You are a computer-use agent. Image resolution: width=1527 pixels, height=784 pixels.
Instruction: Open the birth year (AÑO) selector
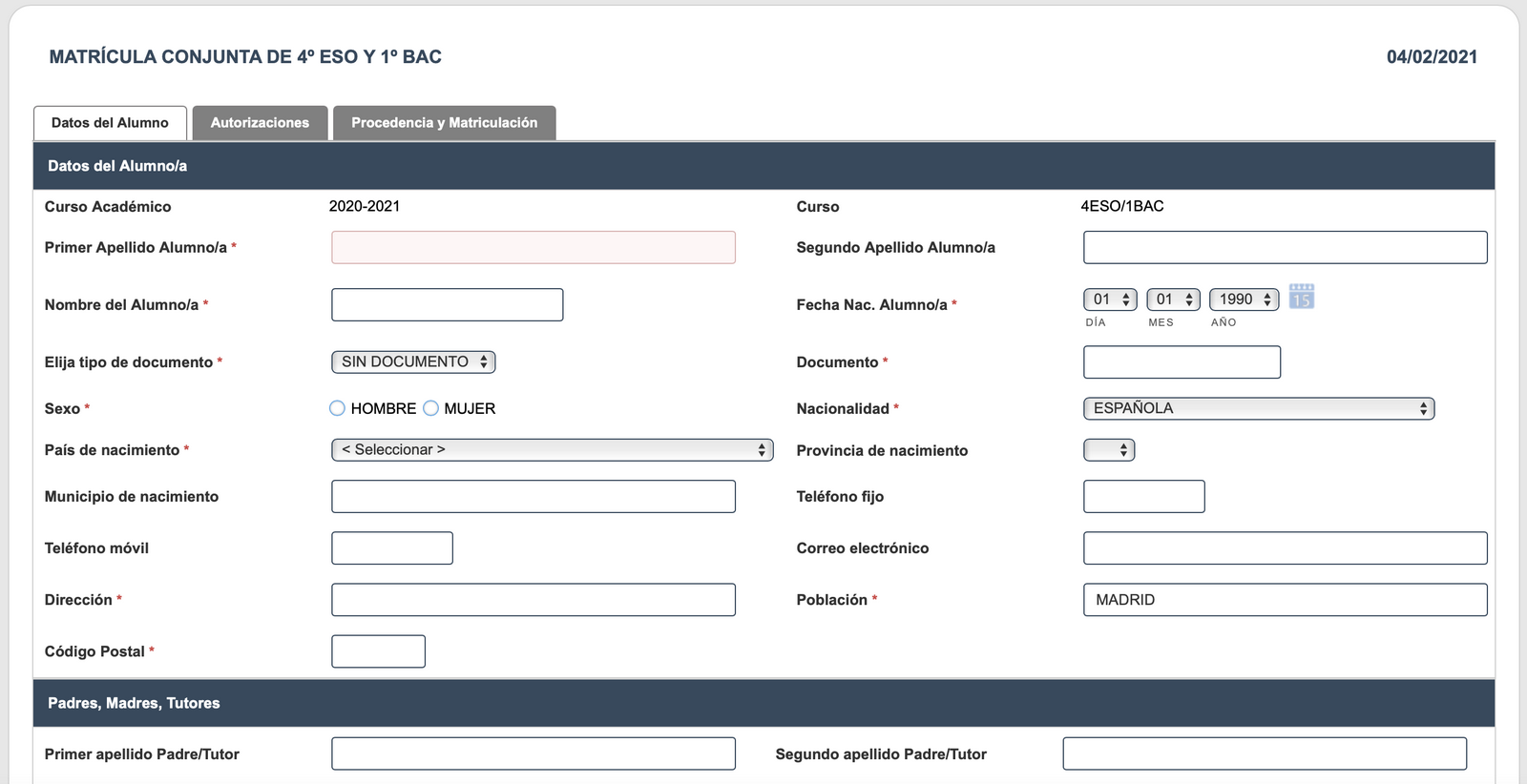(x=1244, y=299)
